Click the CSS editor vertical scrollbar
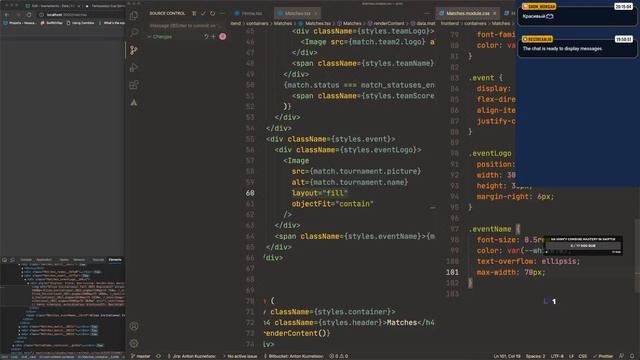This screenshot has height=360, width=640. [637, 256]
